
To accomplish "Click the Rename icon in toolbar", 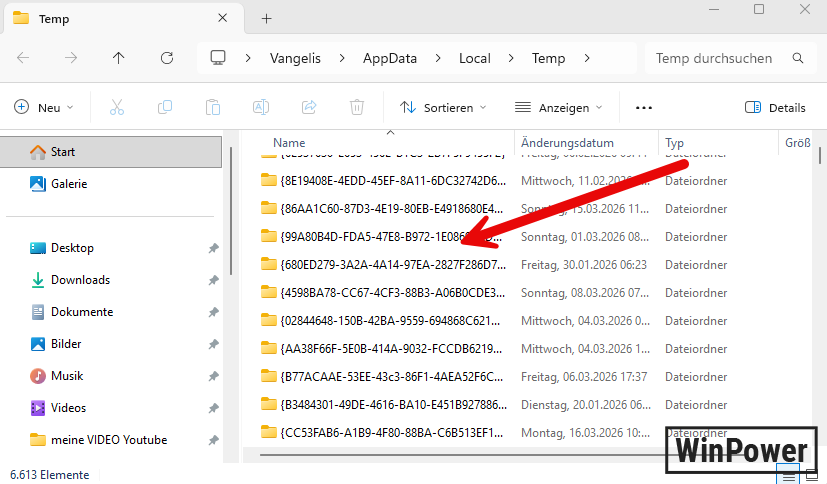I will [261, 108].
